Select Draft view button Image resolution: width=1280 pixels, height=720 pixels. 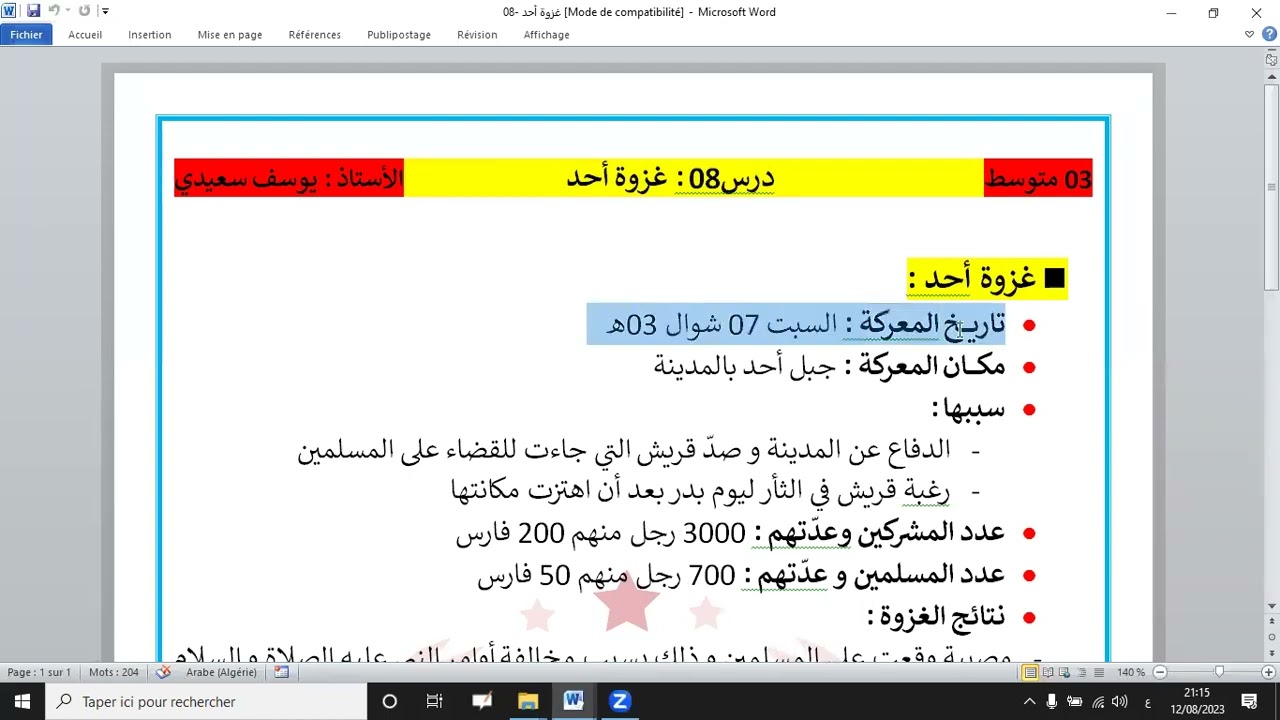[1099, 672]
